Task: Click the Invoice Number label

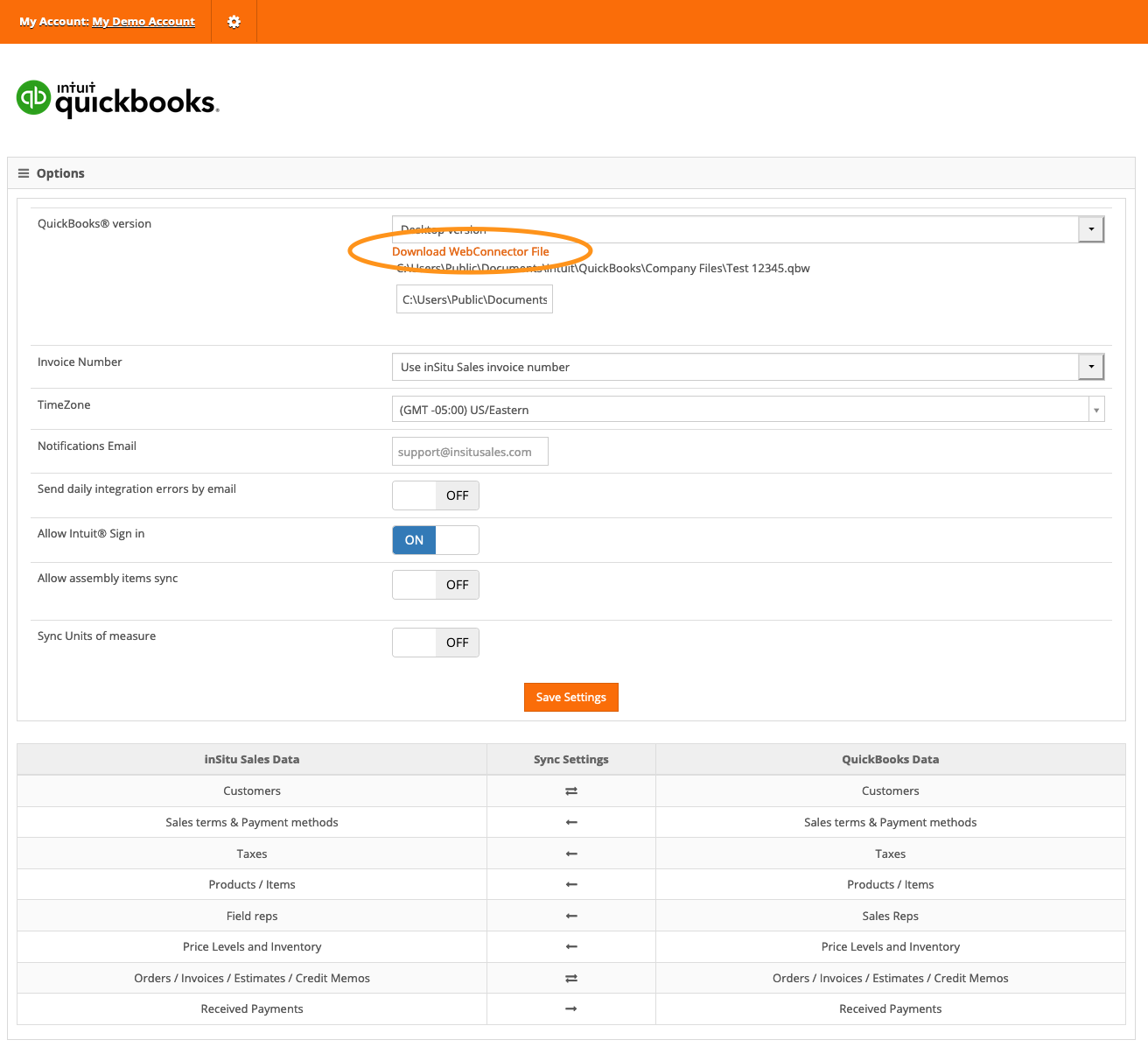Action: (80, 362)
